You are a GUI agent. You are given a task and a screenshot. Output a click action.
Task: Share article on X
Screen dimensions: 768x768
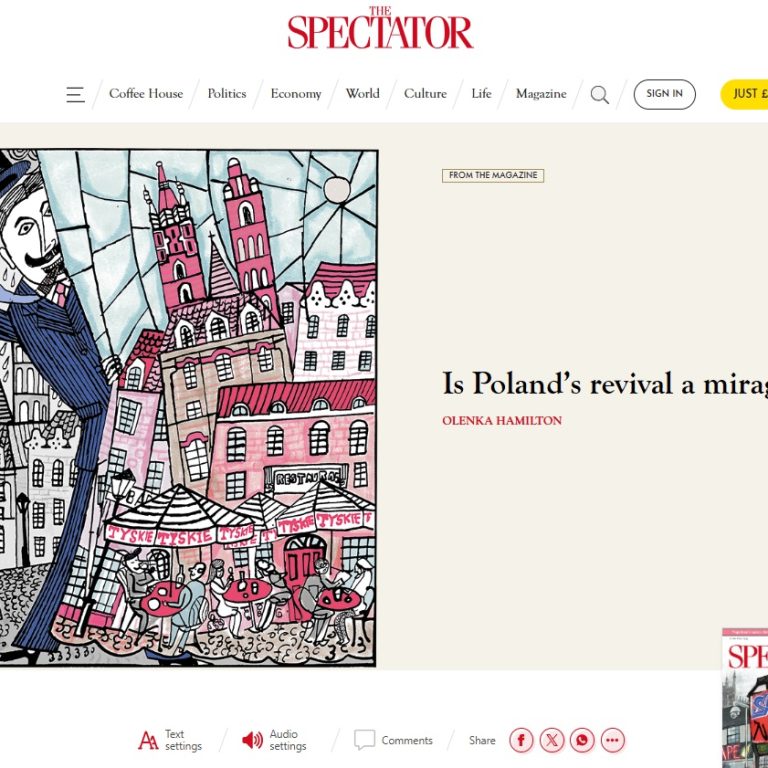tap(552, 740)
